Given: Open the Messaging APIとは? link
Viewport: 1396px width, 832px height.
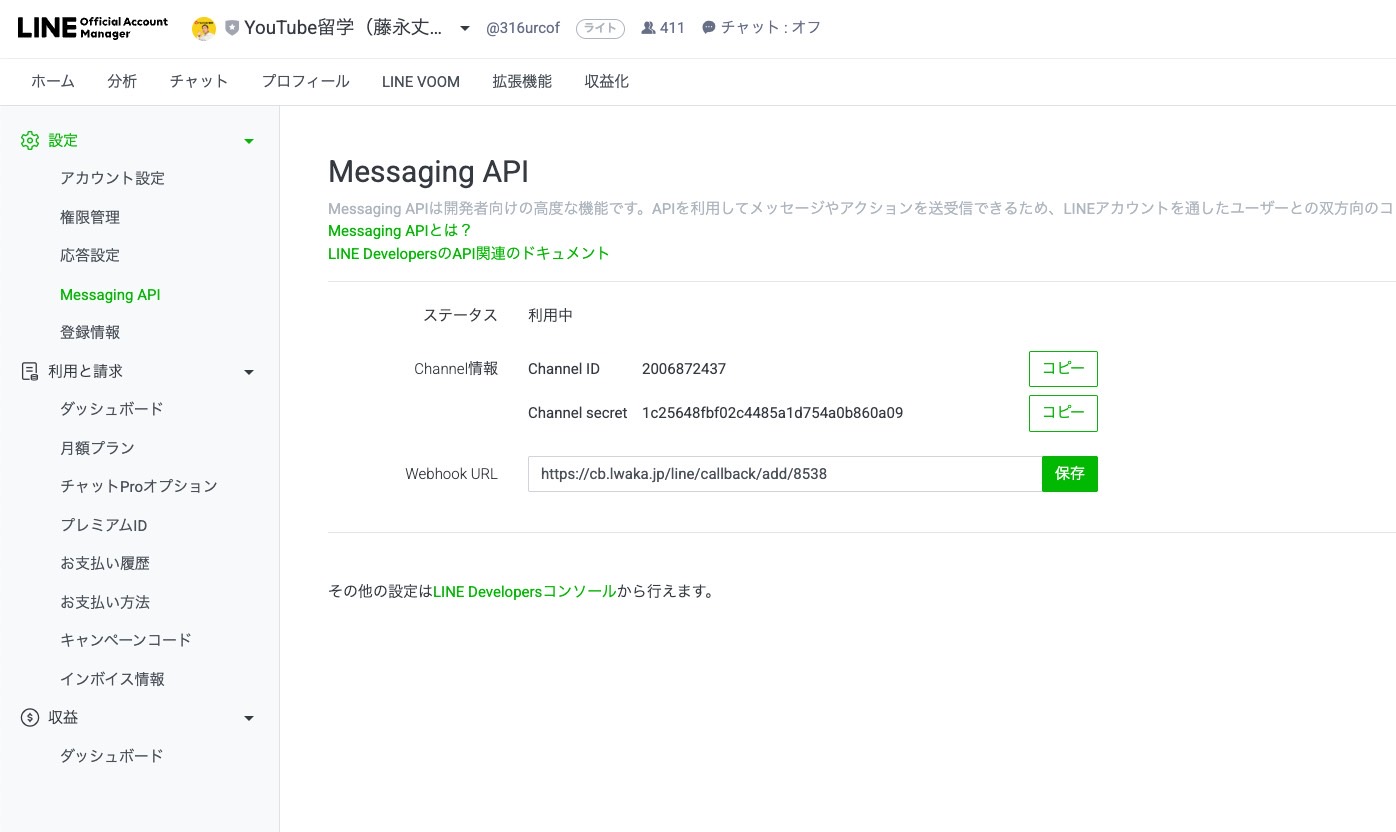Looking at the screenshot, I should click(400, 231).
